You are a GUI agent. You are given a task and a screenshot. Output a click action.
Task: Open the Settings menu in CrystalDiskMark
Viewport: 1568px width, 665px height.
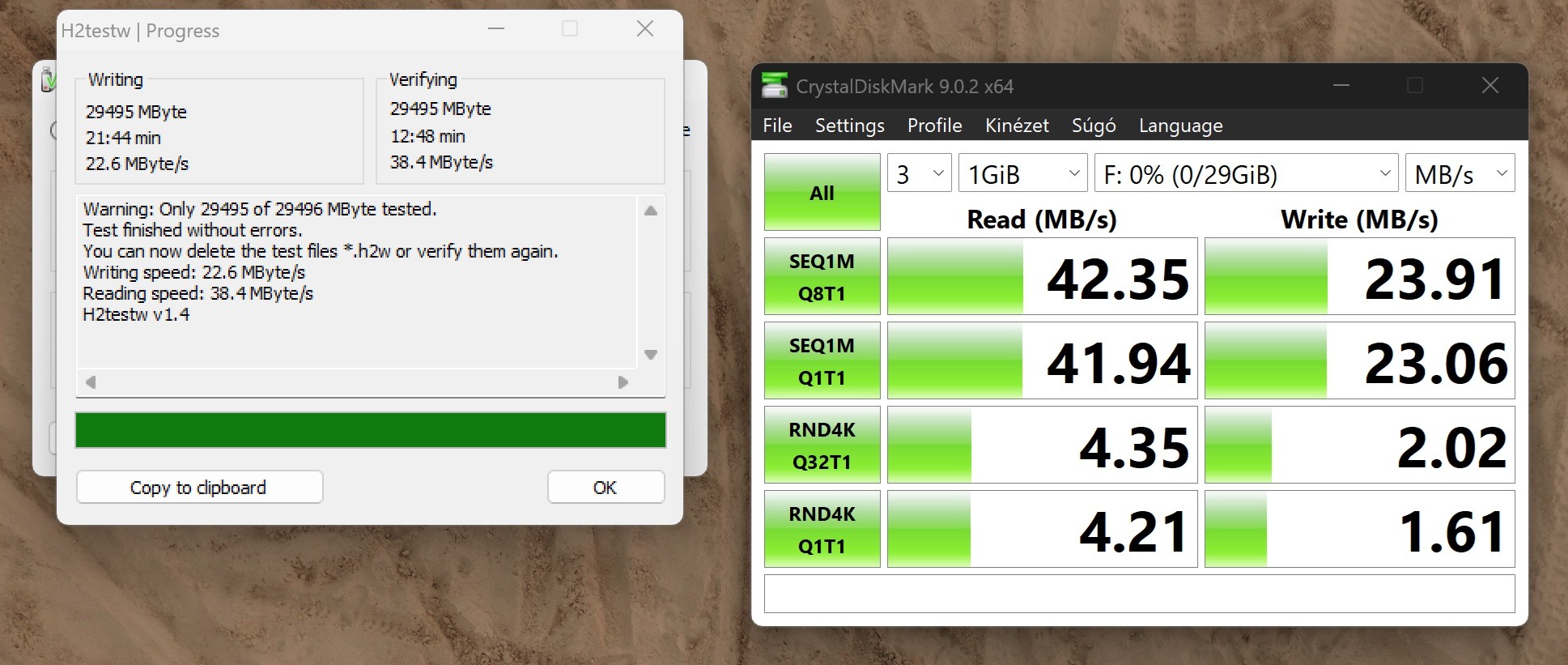coord(849,126)
